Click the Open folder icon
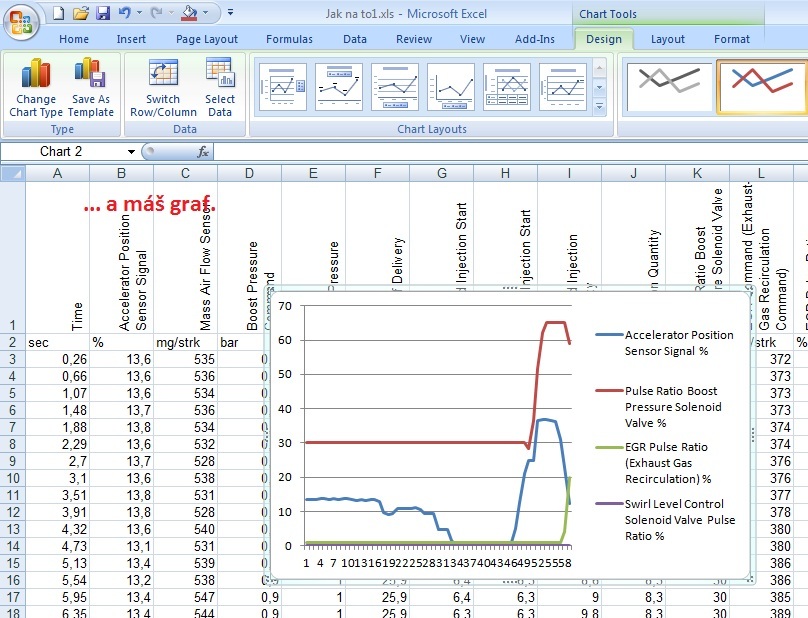The width and height of the screenshot is (808, 618). point(80,13)
